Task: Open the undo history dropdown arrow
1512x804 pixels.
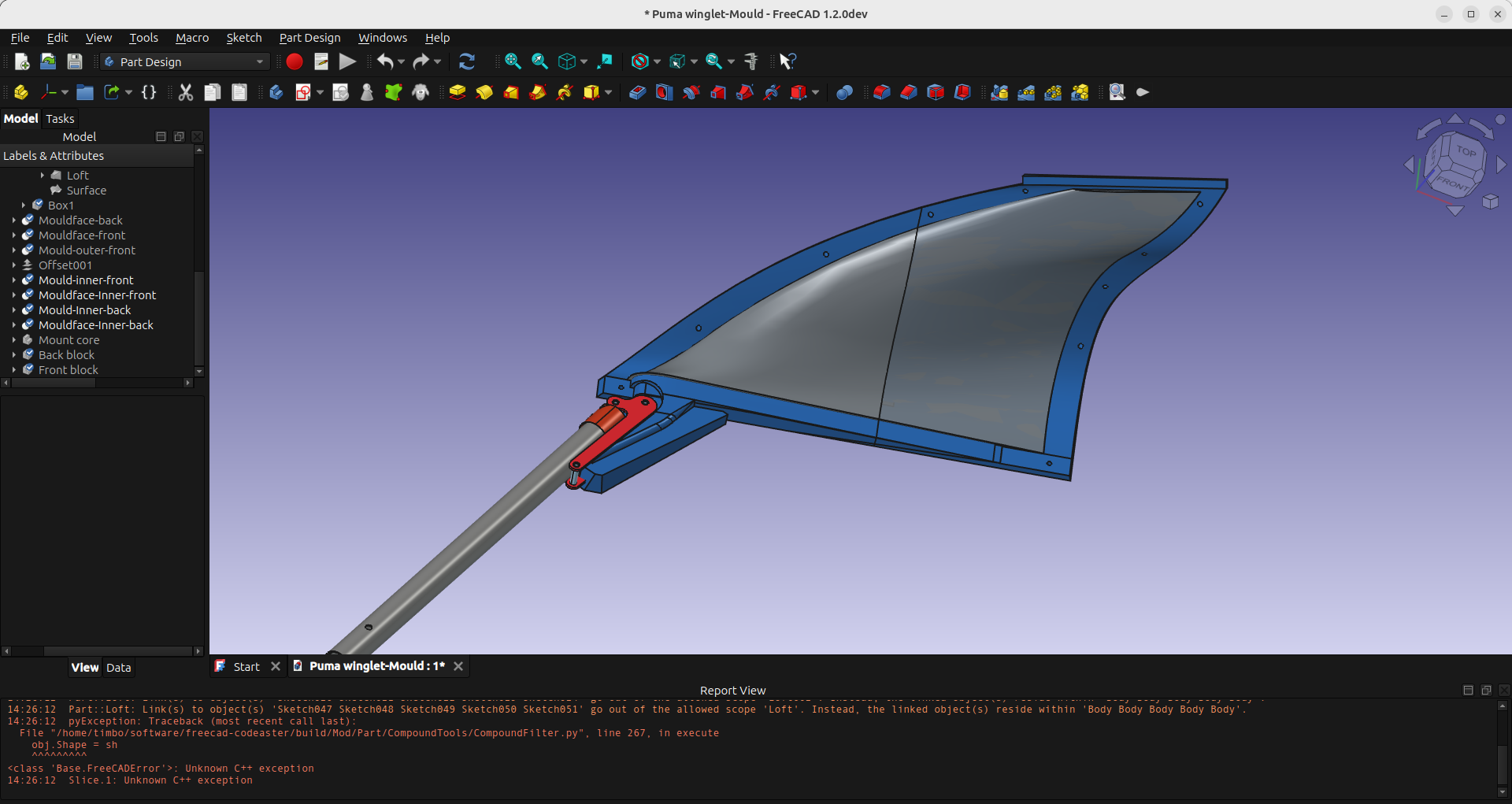Action: coord(402,61)
